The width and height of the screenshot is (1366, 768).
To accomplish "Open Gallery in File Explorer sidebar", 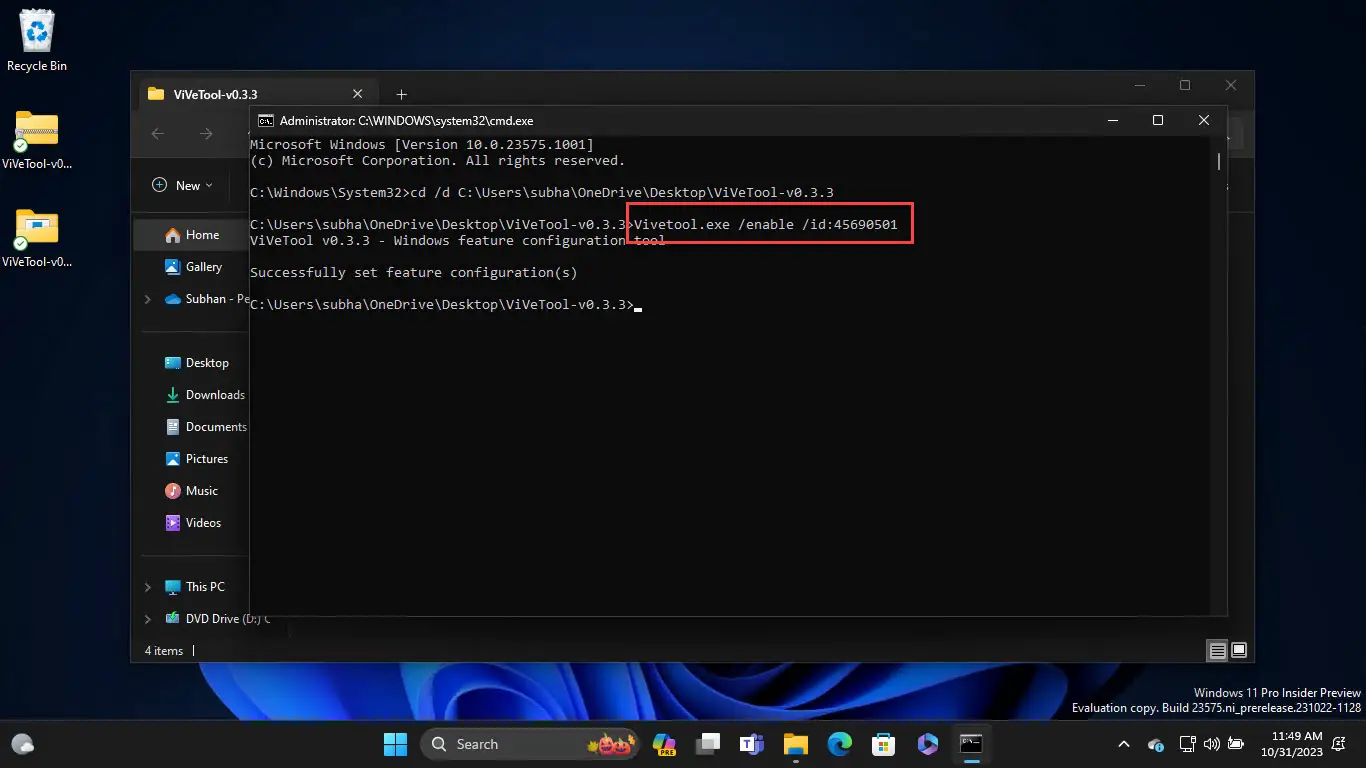I will 192,267.
